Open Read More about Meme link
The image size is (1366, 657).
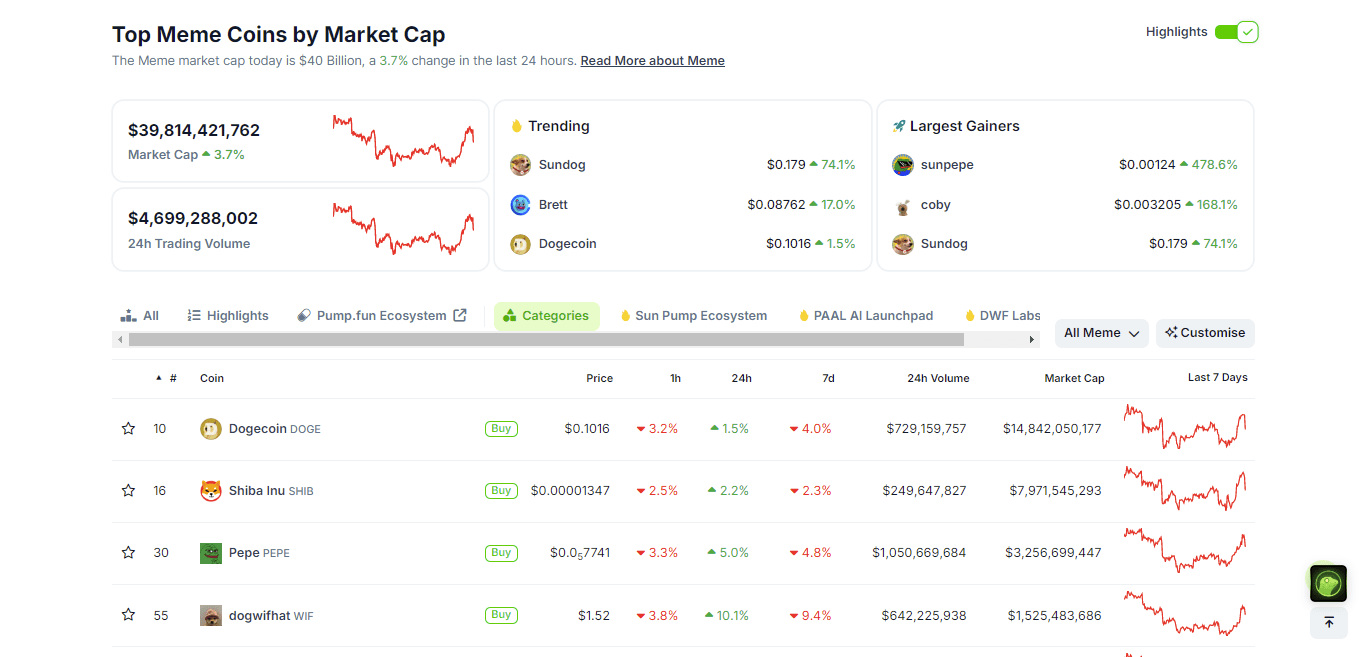[652, 61]
